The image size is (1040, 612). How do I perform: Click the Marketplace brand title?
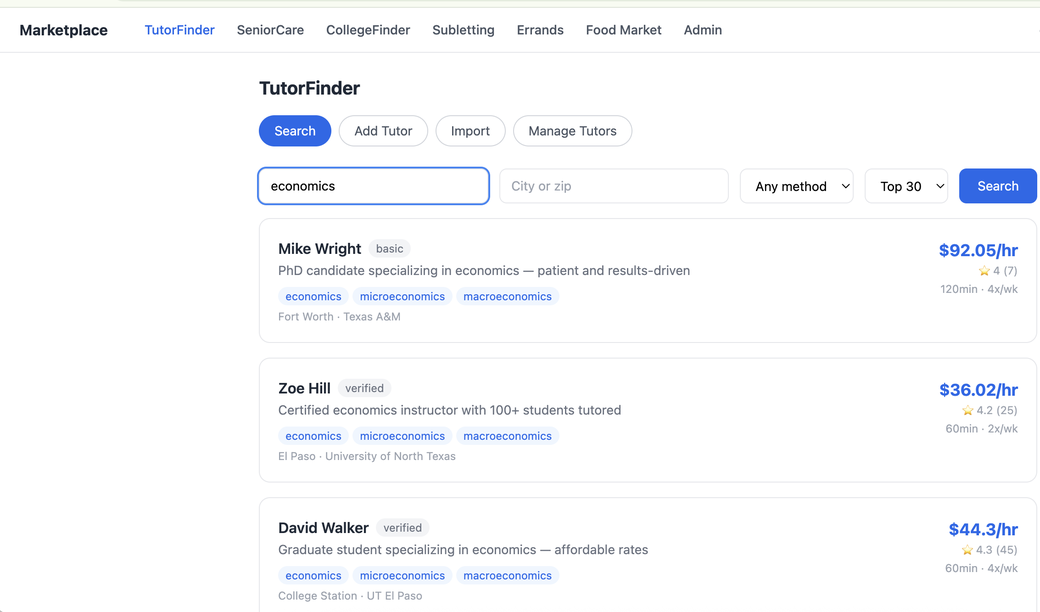coord(64,30)
